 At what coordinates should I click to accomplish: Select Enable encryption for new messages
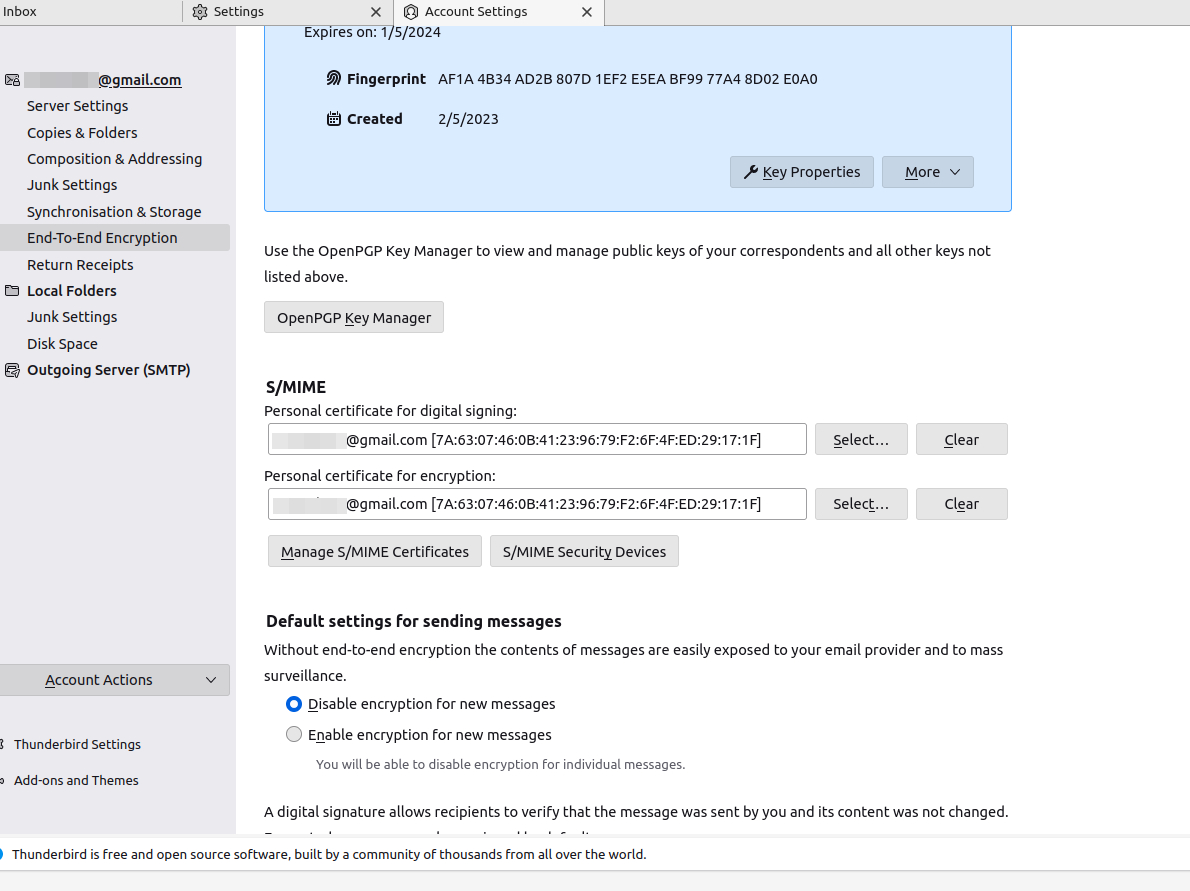[x=294, y=735]
